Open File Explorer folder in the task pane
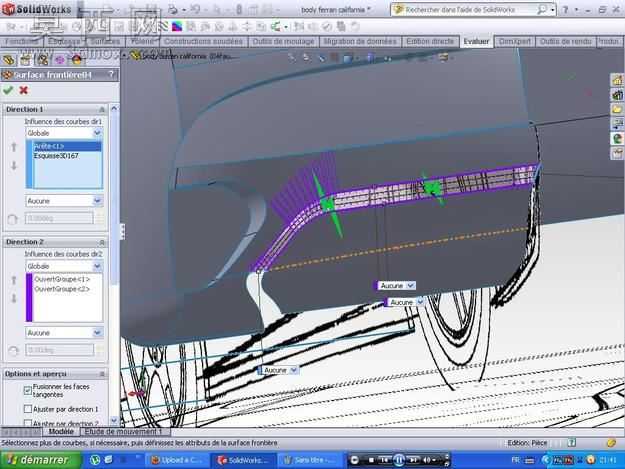 [617, 110]
